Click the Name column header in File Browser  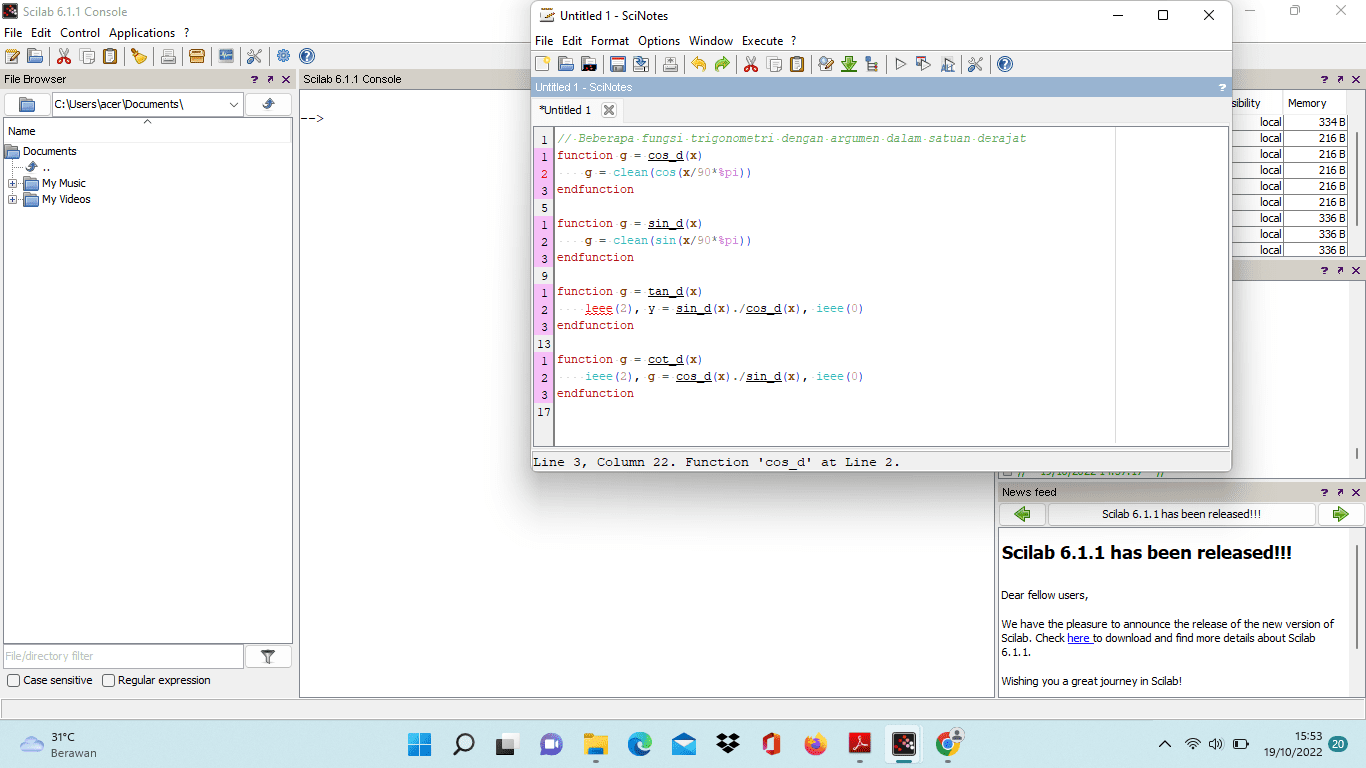click(x=147, y=131)
